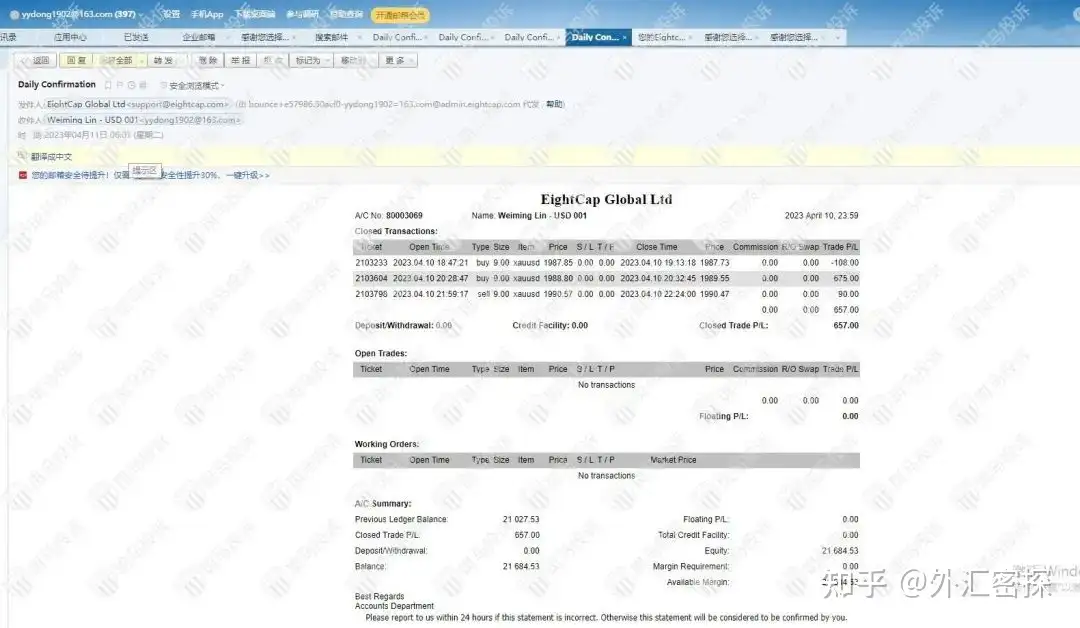
Task: Open the 标记为 mark-as dropdown
Action: pos(311,61)
